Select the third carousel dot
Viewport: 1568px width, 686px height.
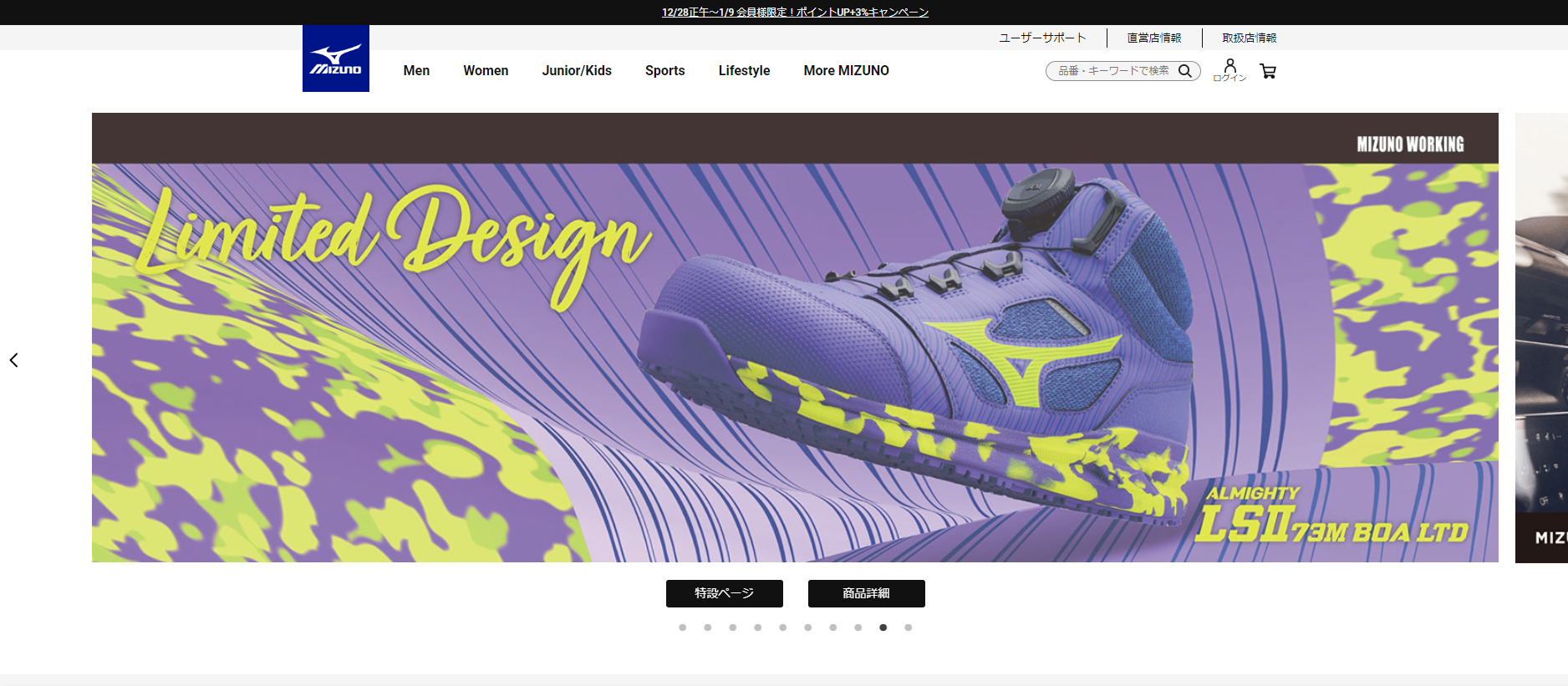pyautogui.click(x=733, y=628)
